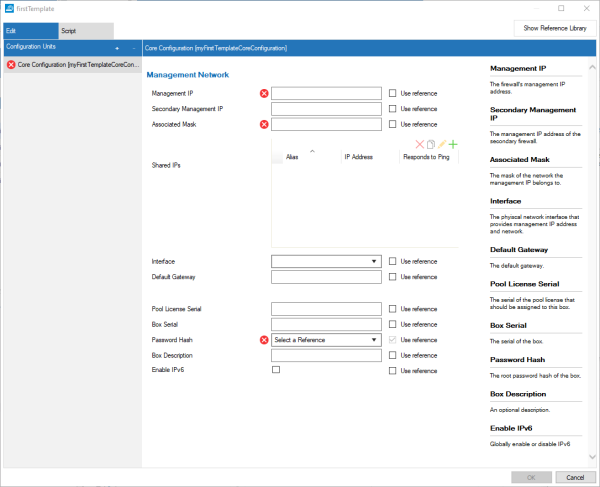Screen dimensions: 600x487
Task: Enable Use reference for Interface
Action: pyautogui.click(x=392, y=261)
